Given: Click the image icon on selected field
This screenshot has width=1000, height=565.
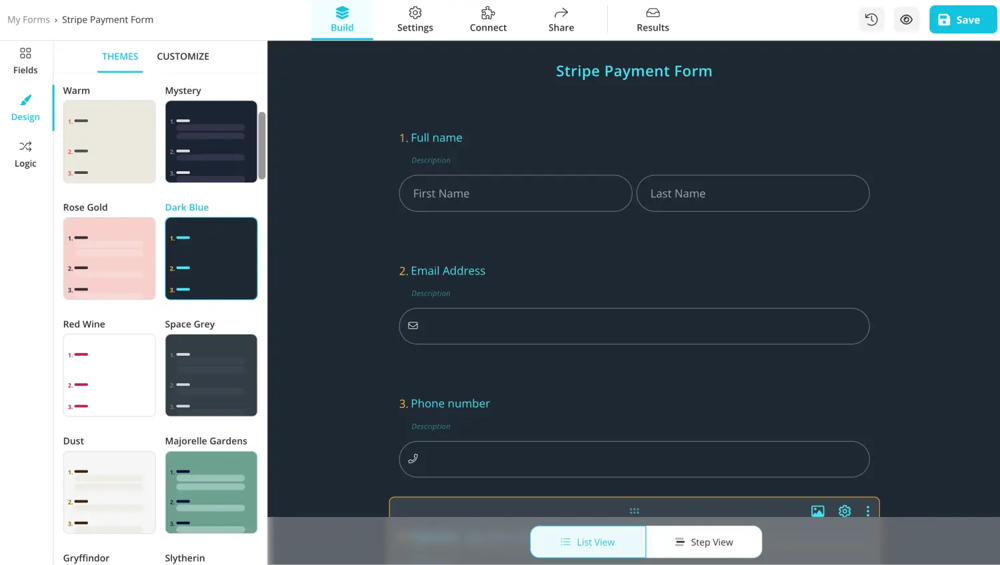Looking at the screenshot, I should tap(818, 511).
